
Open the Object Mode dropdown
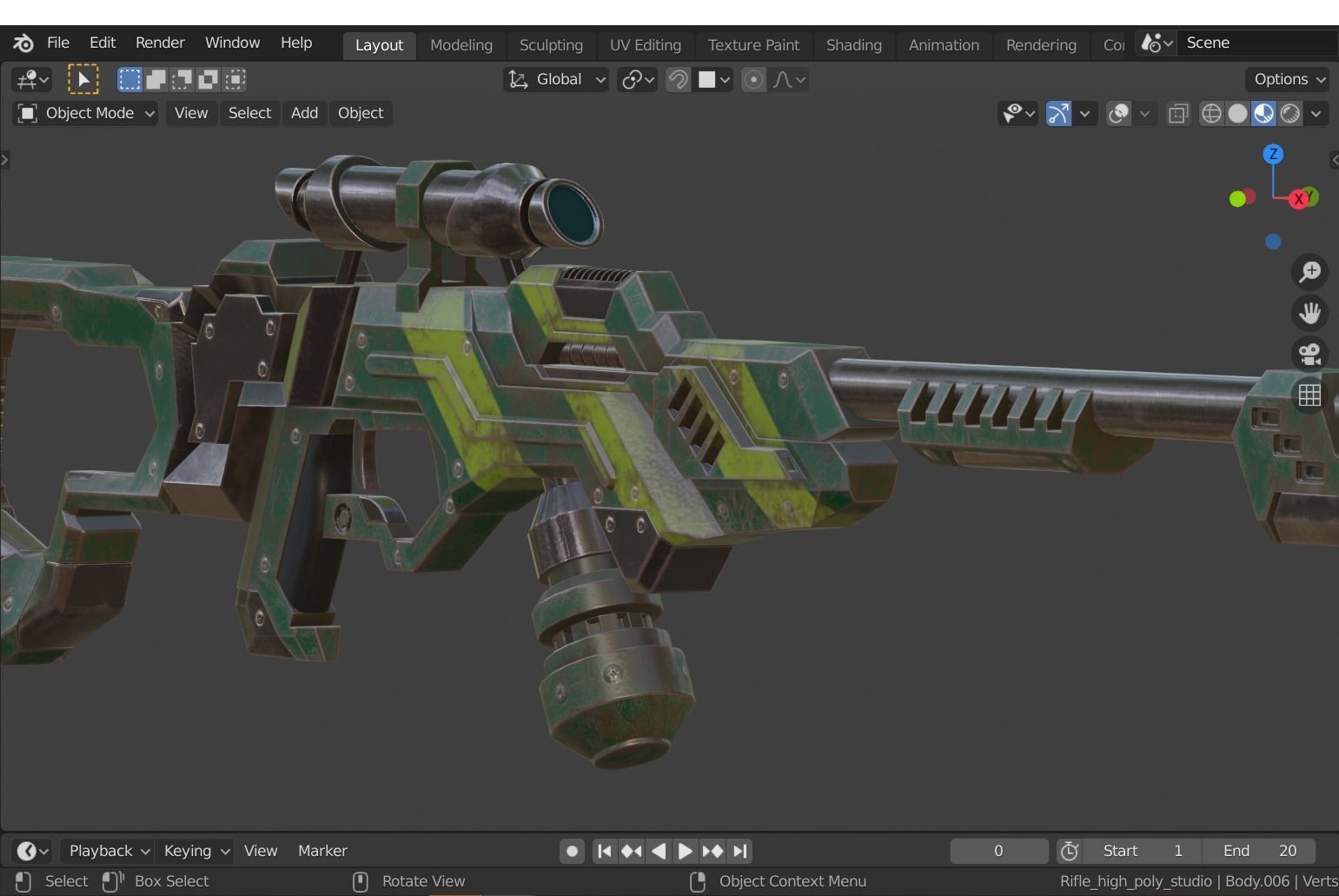click(x=84, y=113)
